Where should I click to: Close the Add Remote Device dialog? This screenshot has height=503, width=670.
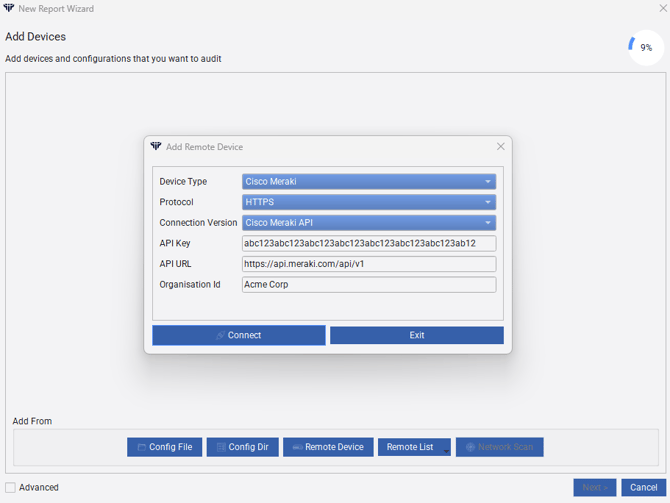pos(501,147)
